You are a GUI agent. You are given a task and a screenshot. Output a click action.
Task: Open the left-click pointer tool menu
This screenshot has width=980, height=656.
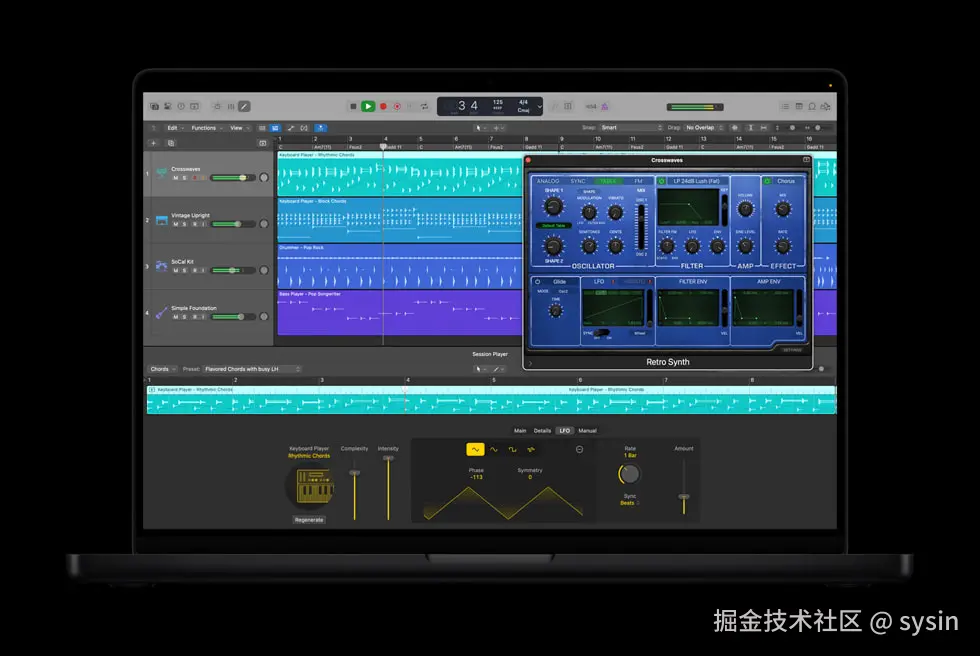click(481, 128)
